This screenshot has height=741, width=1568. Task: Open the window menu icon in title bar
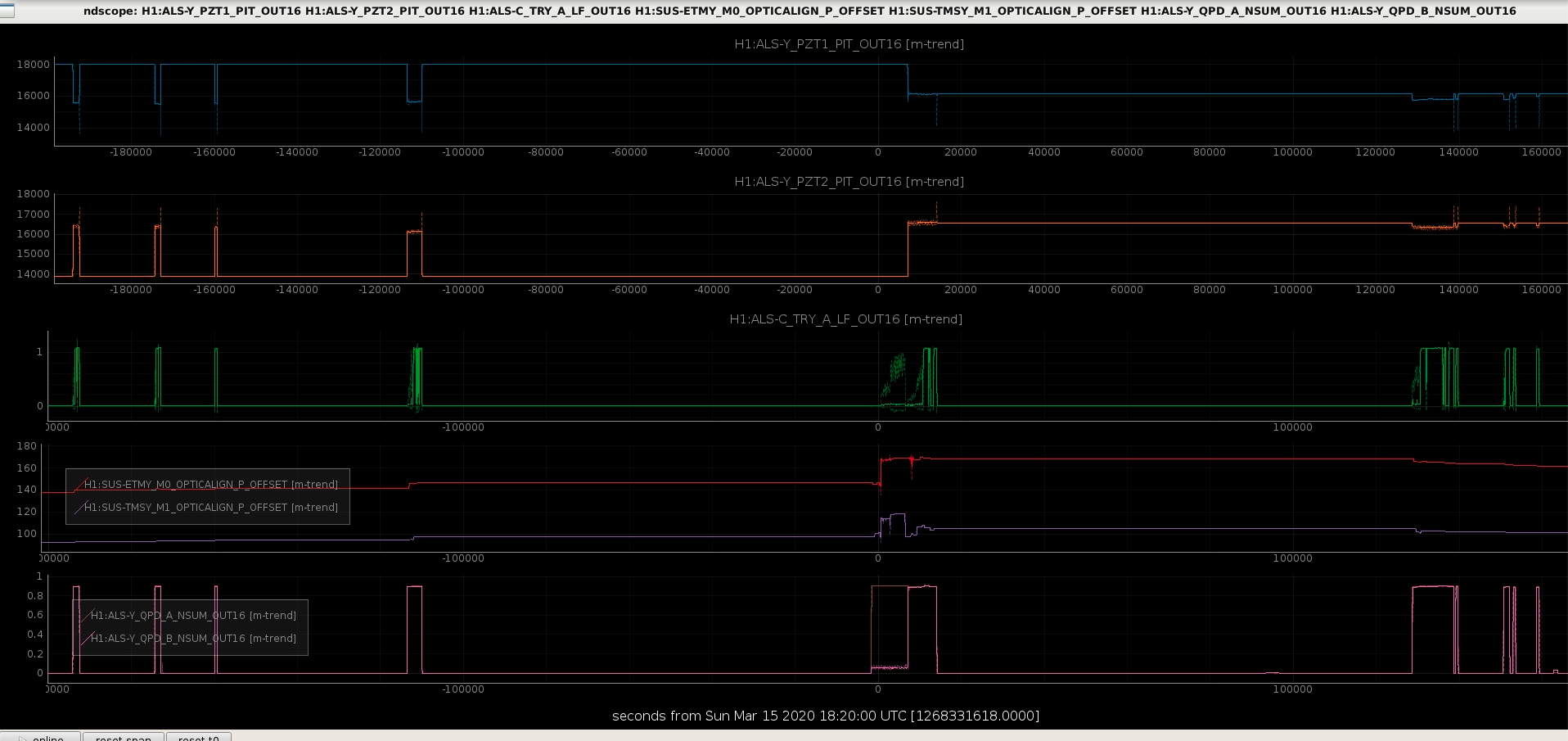coord(7,11)
